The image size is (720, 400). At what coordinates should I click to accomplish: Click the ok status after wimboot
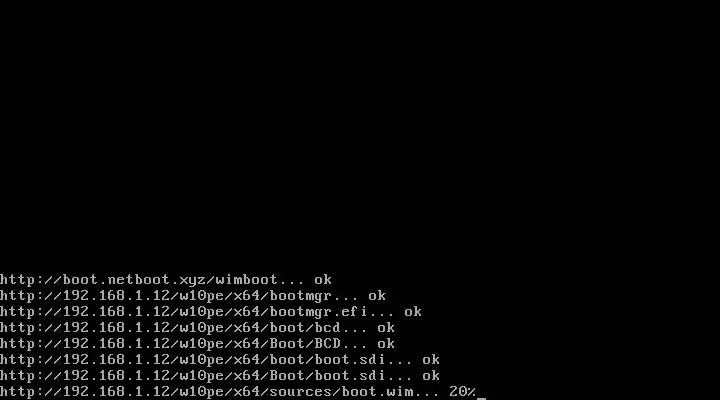323,280
